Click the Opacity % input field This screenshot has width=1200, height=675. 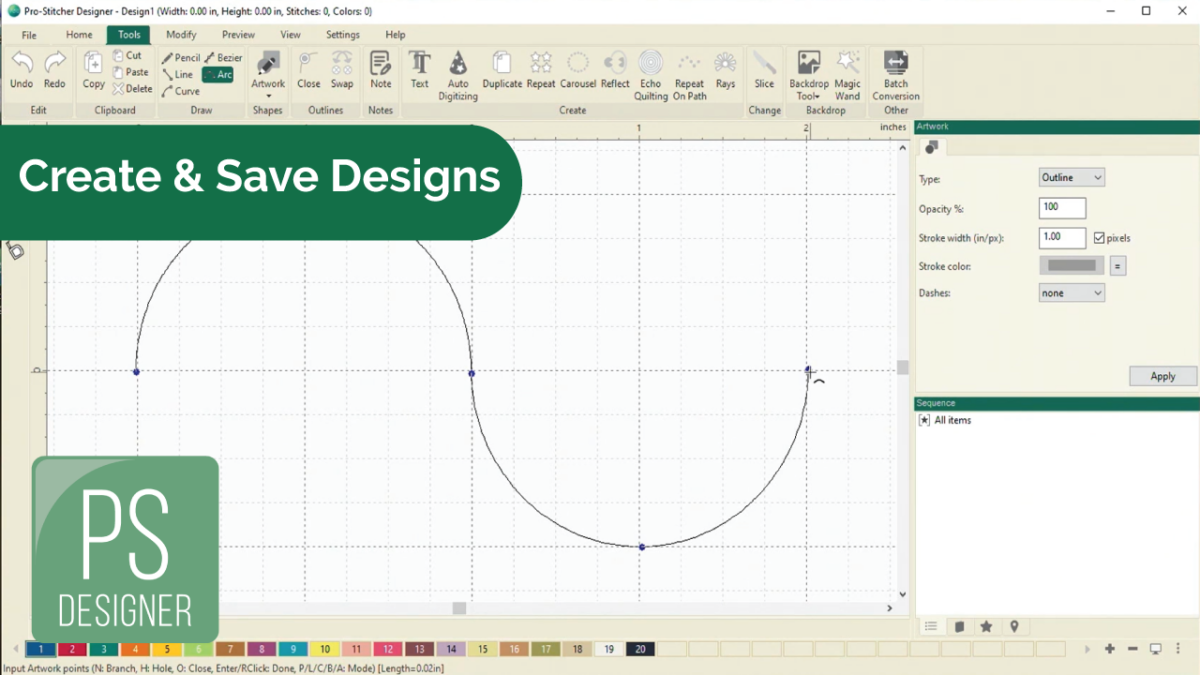coord(1061,208)
